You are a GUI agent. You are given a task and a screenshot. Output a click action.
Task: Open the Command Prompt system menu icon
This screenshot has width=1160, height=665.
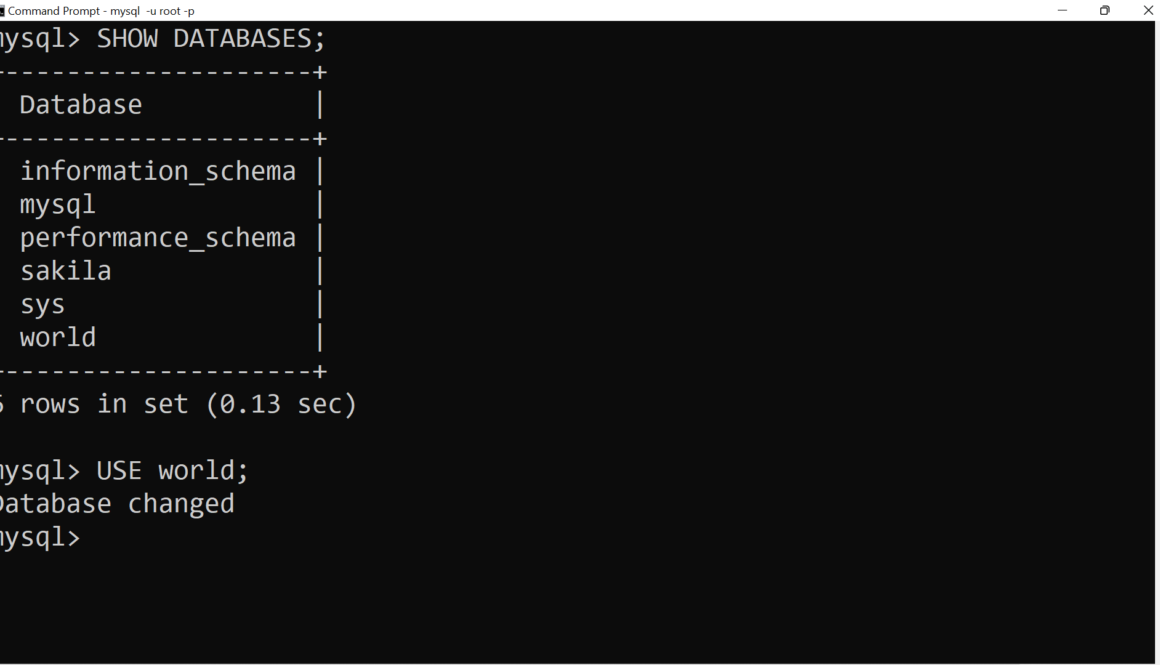point(3,10)
